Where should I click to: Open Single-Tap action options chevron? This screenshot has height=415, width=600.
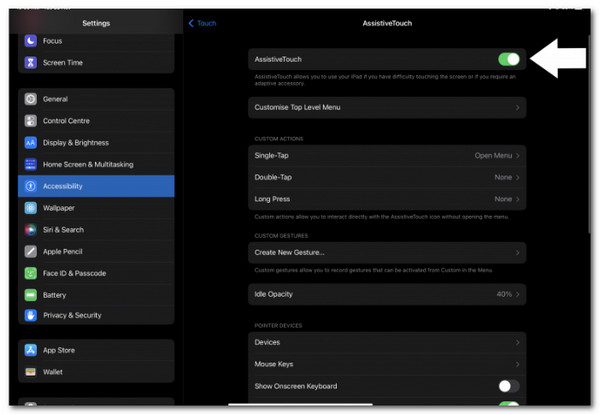[517, 156]
